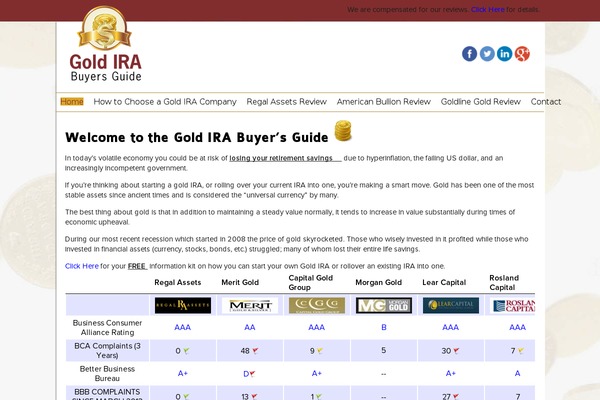Screen dimensions: 600x400
Task: Click the 'Click Here' link for the information kit
Action: (82, 266)
